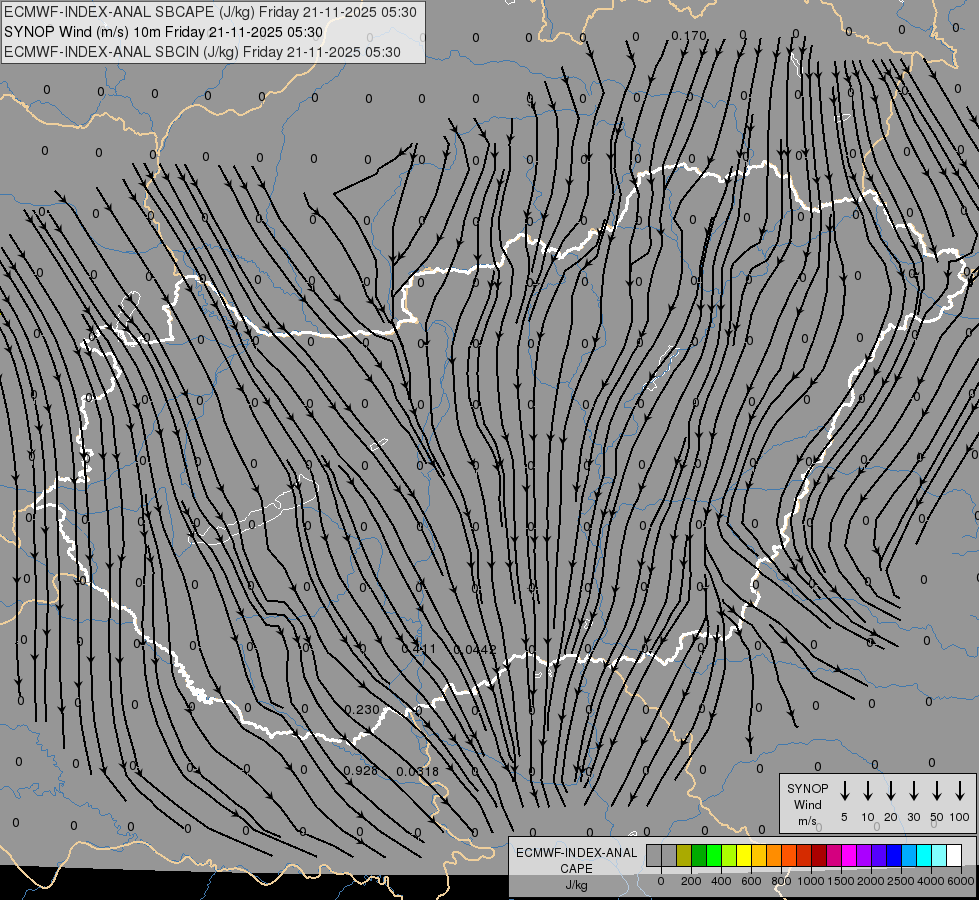Click the 600 tick label on the CAPE scale
This screenshot has width=979, height=900.
click(751, 881)
